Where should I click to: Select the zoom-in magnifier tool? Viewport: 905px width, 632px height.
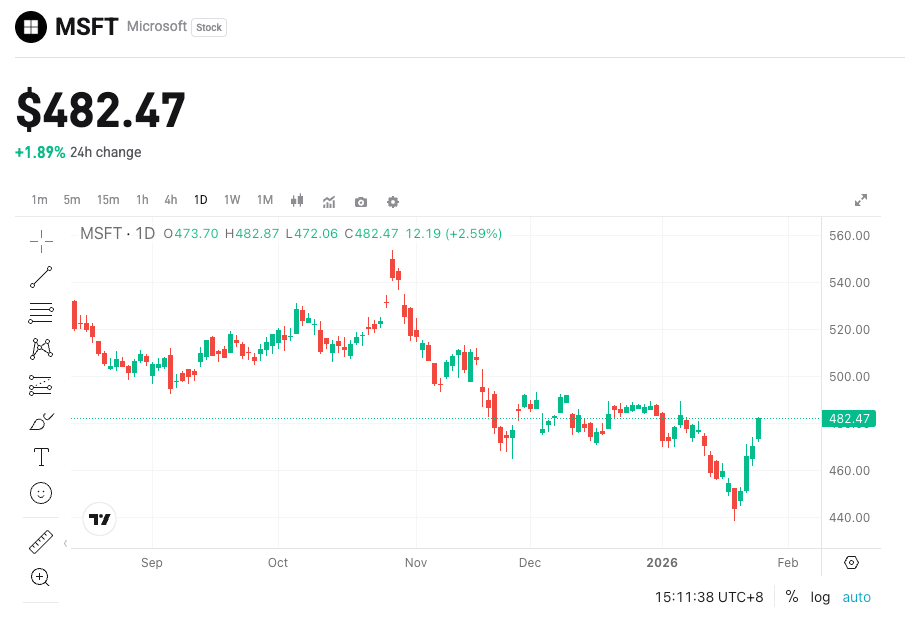(x=40, y=578)
